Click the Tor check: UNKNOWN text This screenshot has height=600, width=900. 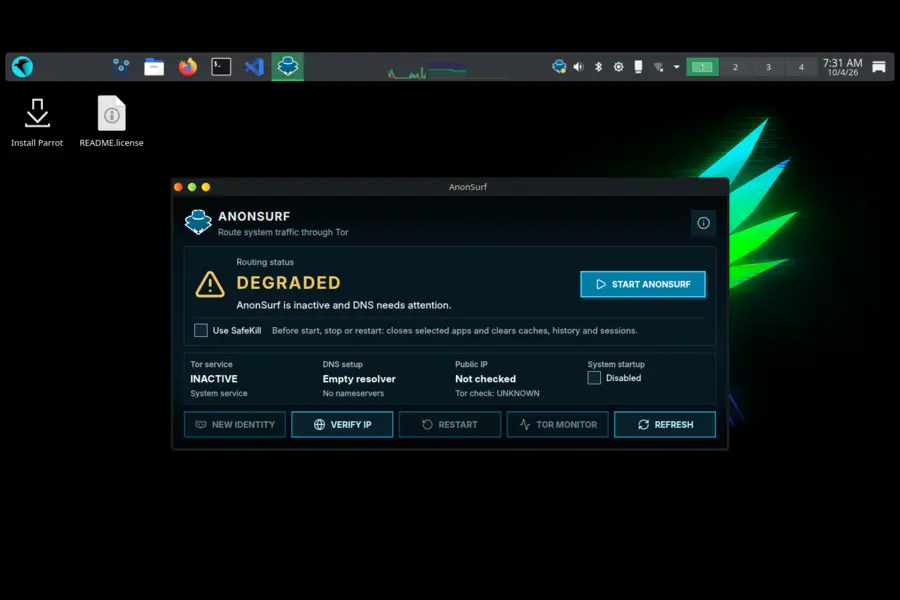(x=497, y=393)
